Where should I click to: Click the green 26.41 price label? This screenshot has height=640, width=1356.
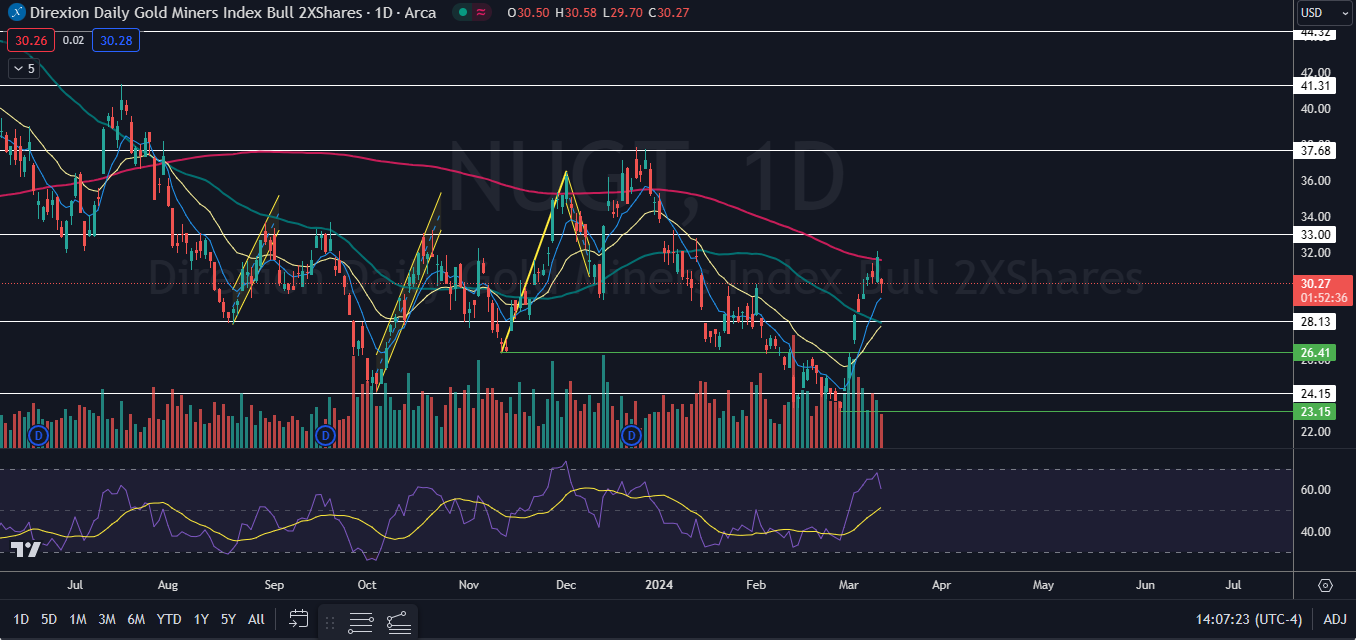tap(1315, 353)
